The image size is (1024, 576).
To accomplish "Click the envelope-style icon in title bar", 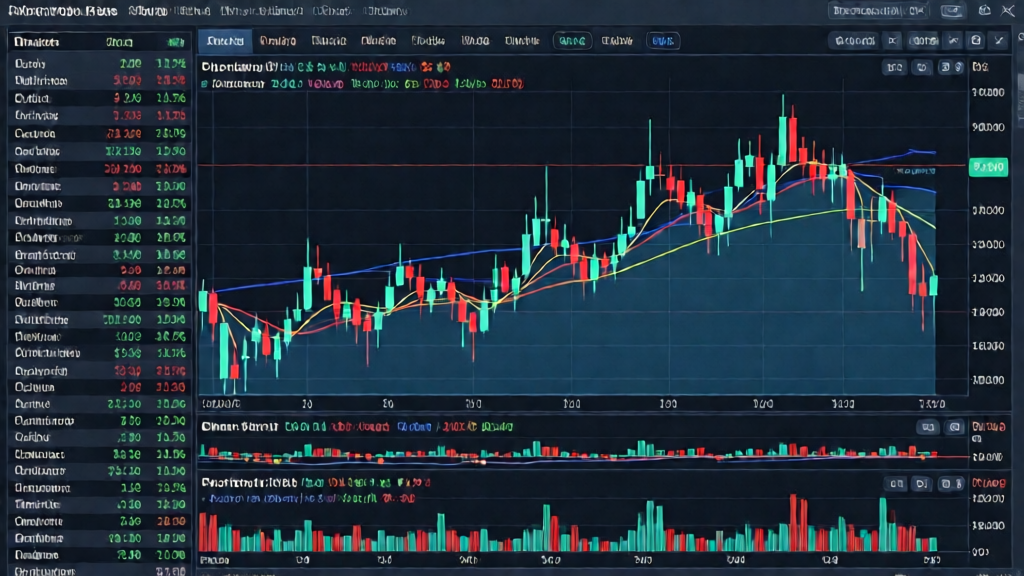I will 952,10.
